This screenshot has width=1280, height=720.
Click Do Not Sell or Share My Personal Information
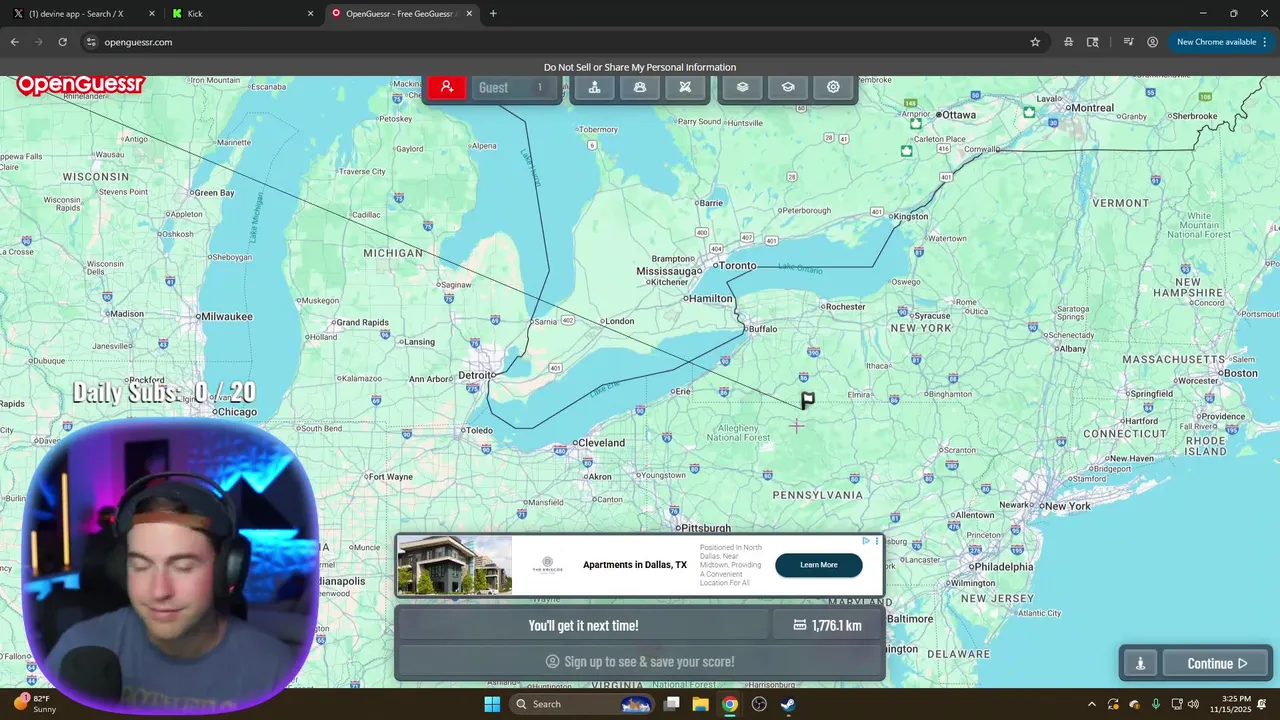tap(640, 67)
